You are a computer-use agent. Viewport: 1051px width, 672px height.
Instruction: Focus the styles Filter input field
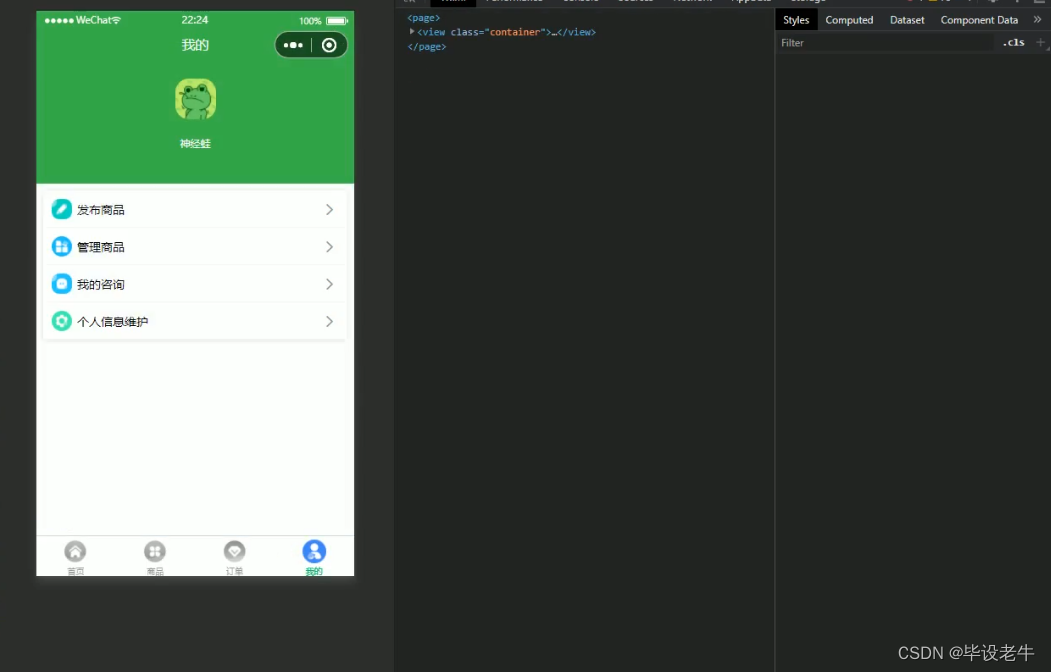click(885, 43)
